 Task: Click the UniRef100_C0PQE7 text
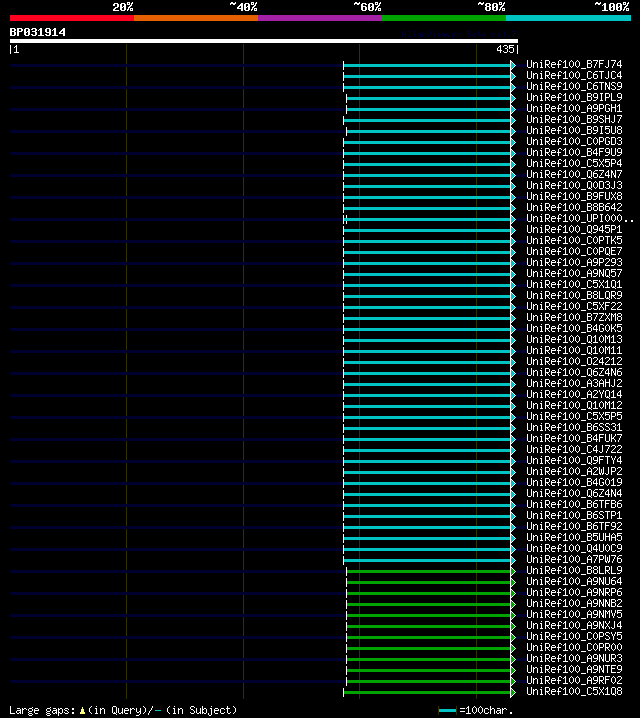(x=574, y=251)
